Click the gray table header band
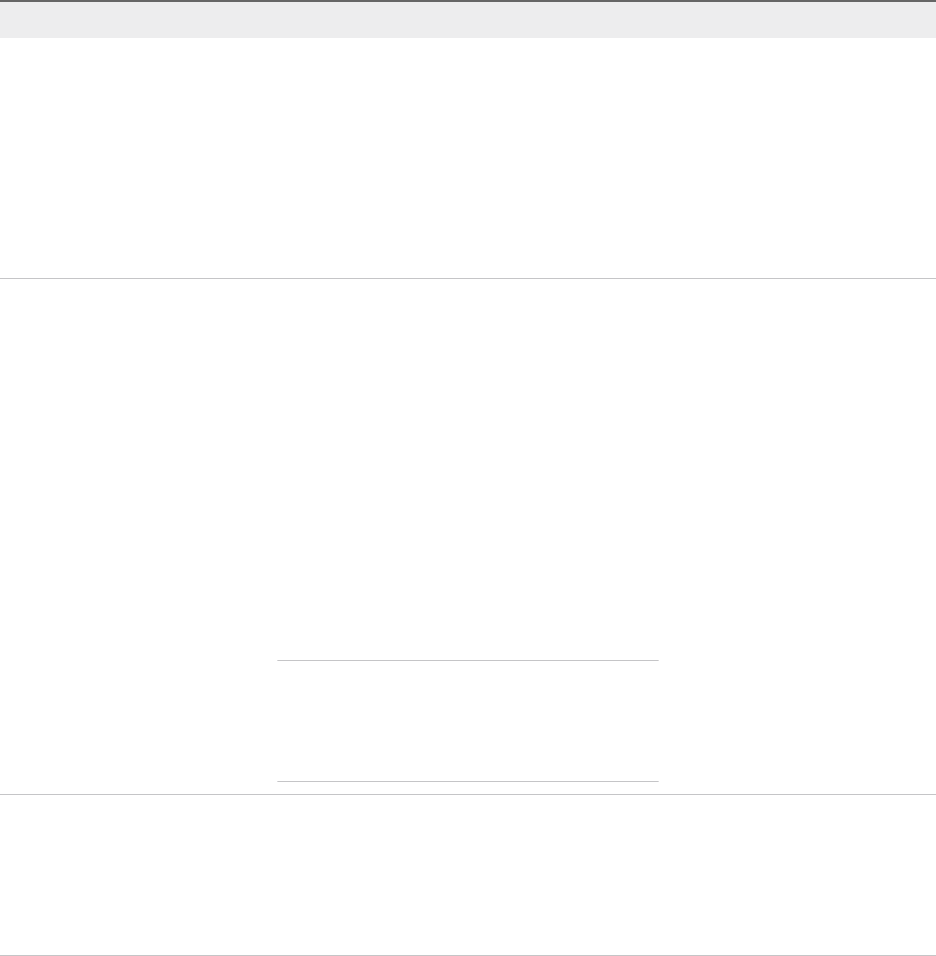 pos(468,20)
